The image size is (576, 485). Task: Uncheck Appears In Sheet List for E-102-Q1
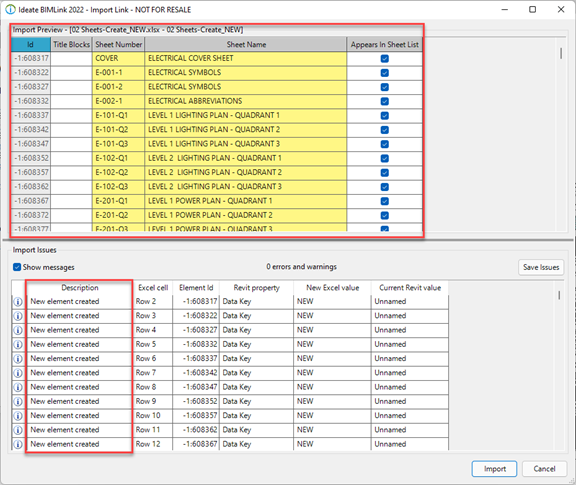click(x=385, y=158)
